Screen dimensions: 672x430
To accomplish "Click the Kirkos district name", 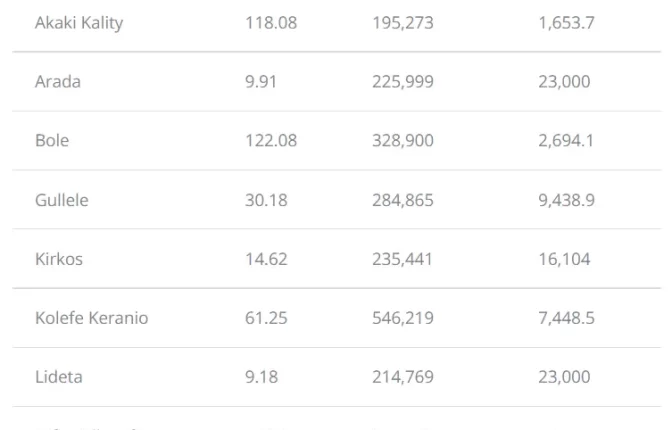I will click(59, 259).
